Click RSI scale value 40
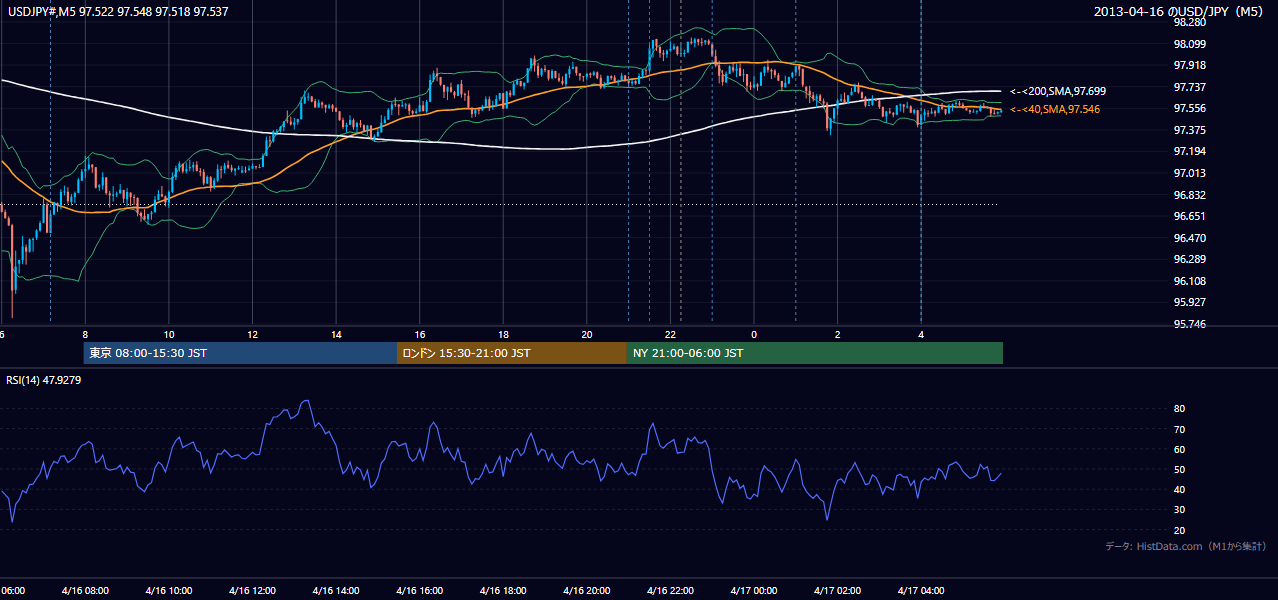The width and height of the screenshot is (1278, 600). (x=1180, y=489)
